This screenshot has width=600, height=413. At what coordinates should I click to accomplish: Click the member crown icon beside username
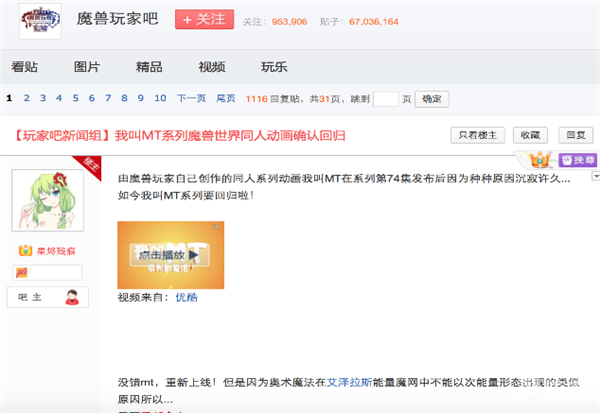point(25,250)
